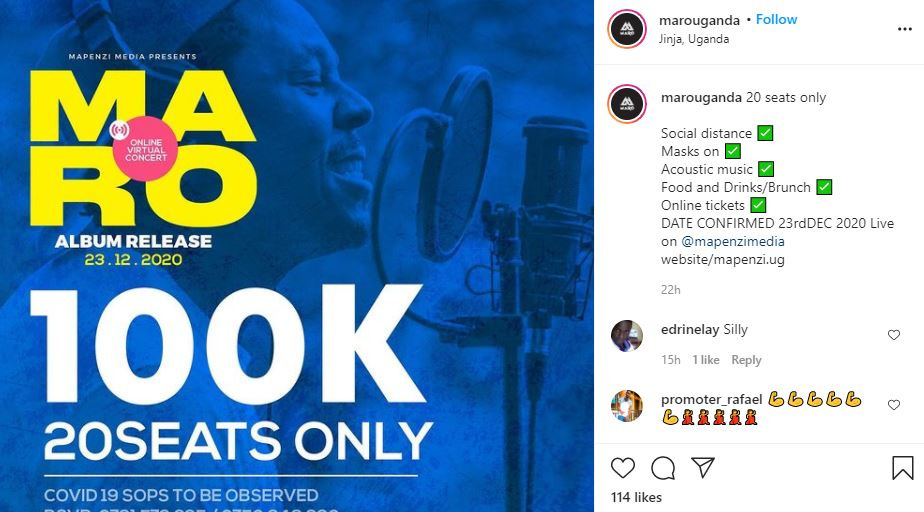Image resolution: width=924 pixels, height=512 pixels.
Task: Like promoter_rafael's comment heart
Action: pyautogui.click(x=894, y=405)
